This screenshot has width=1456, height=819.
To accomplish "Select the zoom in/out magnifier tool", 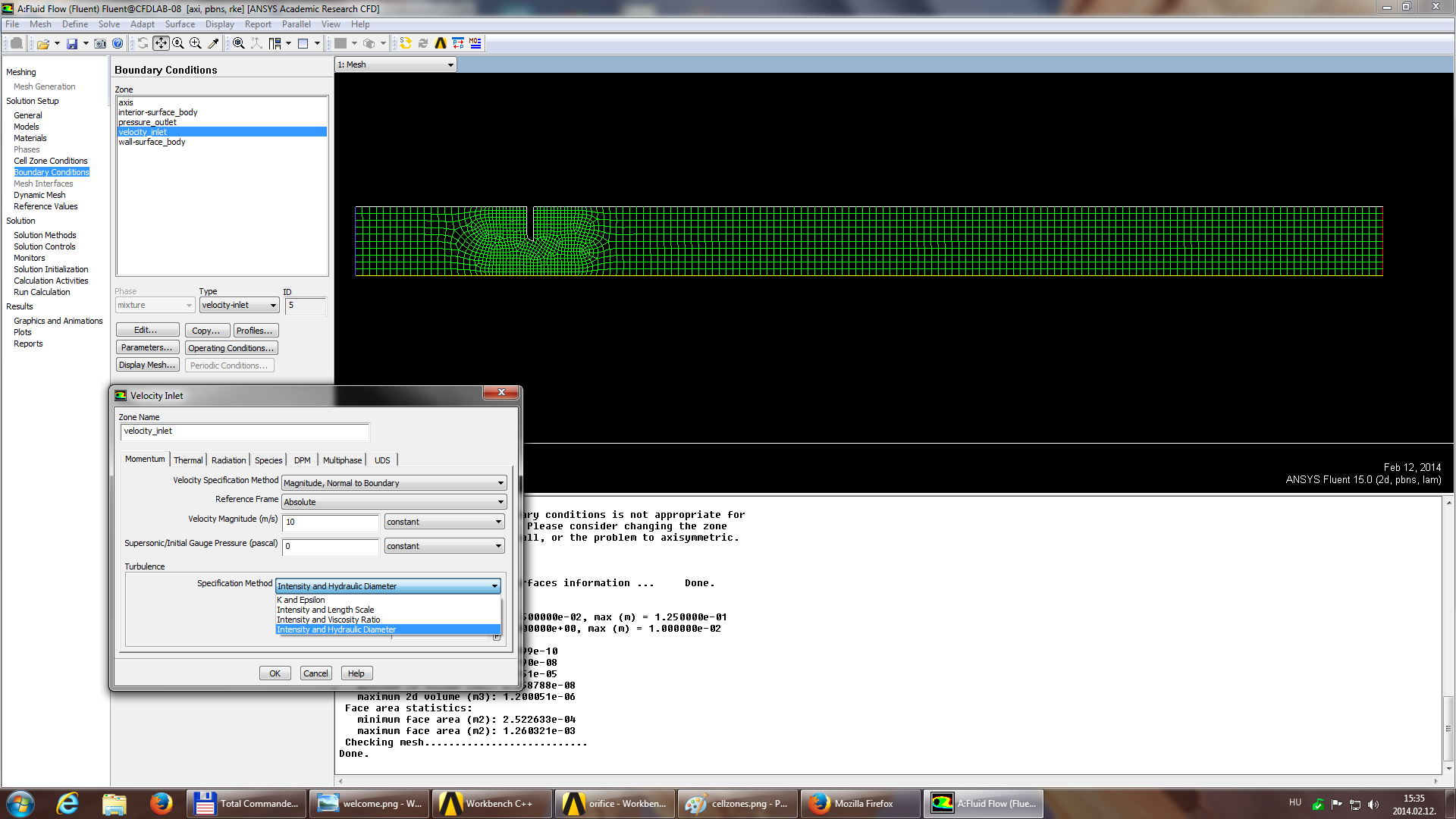I will (x=178, y=44).
